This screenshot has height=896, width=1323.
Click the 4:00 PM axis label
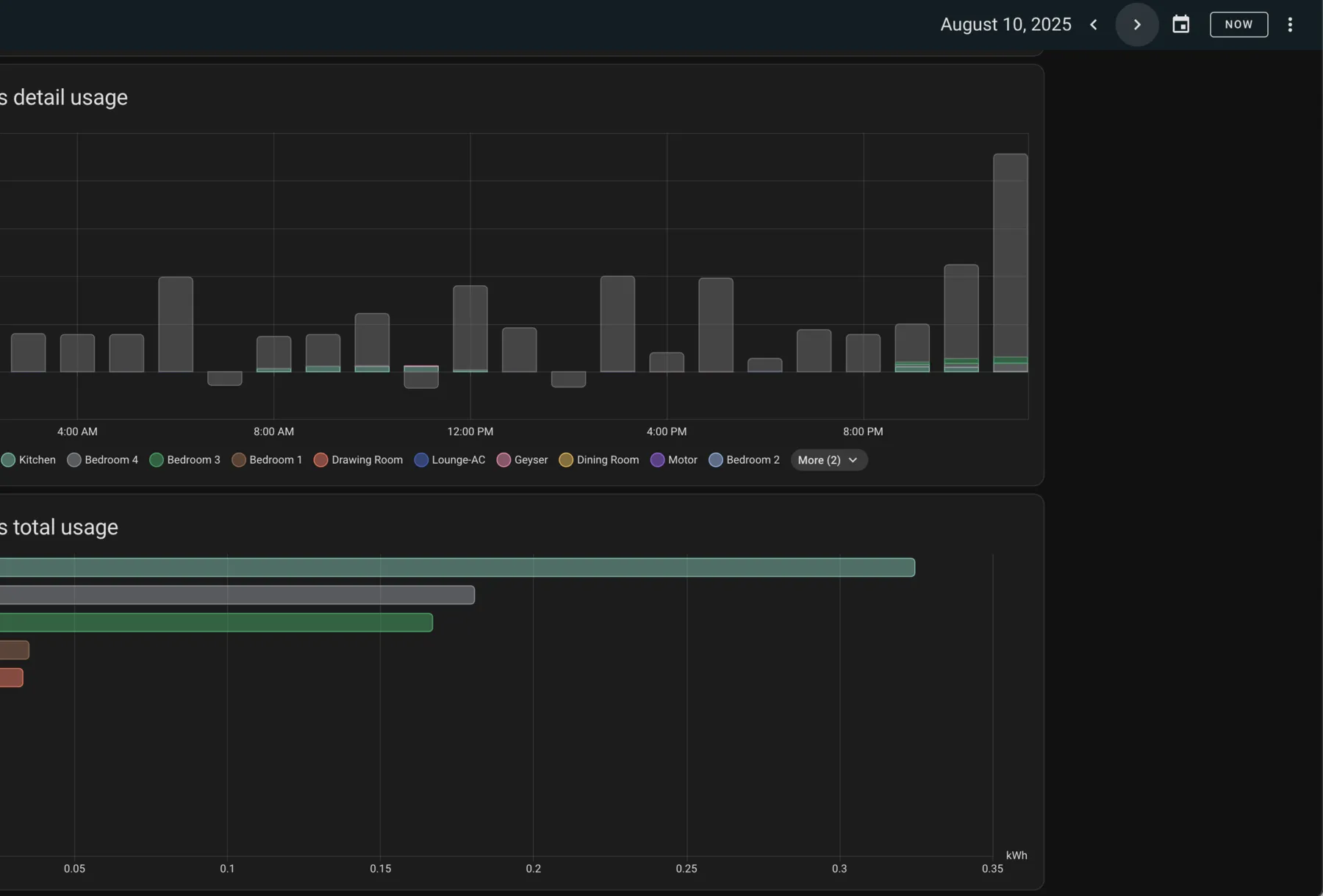[667, 431]
